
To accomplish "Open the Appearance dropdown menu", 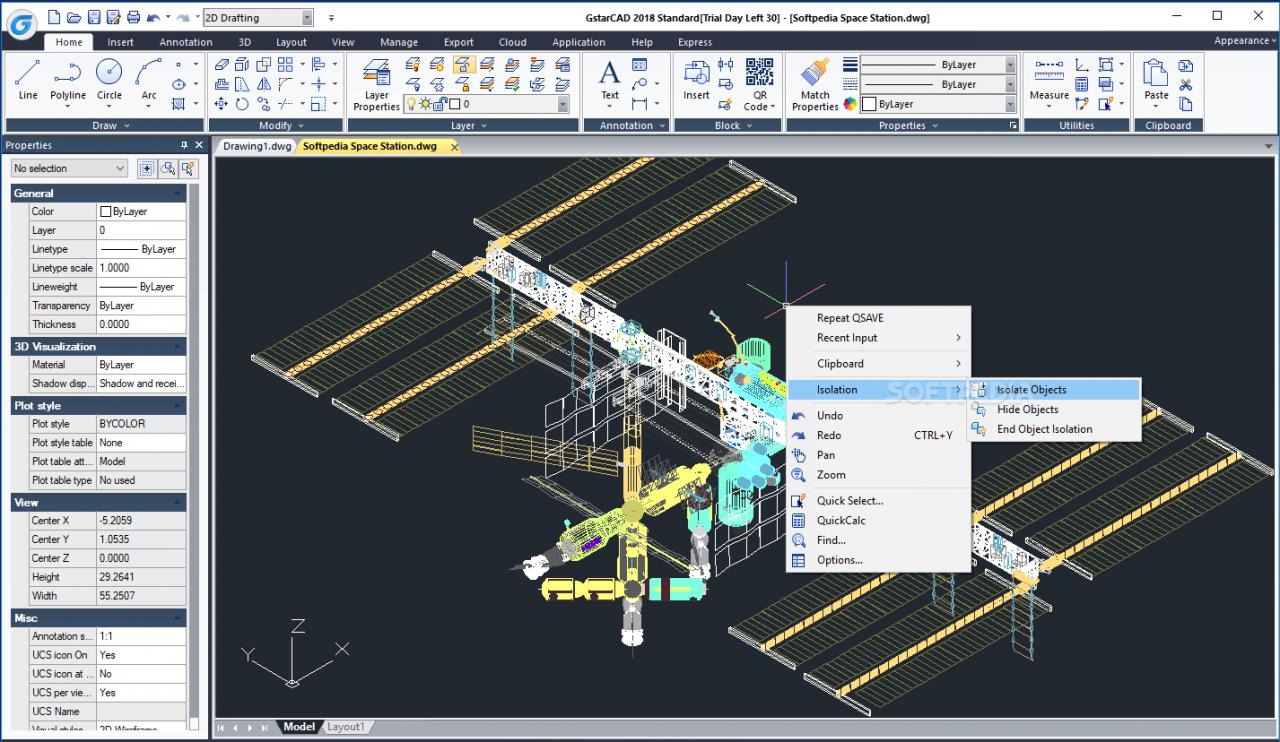I will click(1245, 41).
